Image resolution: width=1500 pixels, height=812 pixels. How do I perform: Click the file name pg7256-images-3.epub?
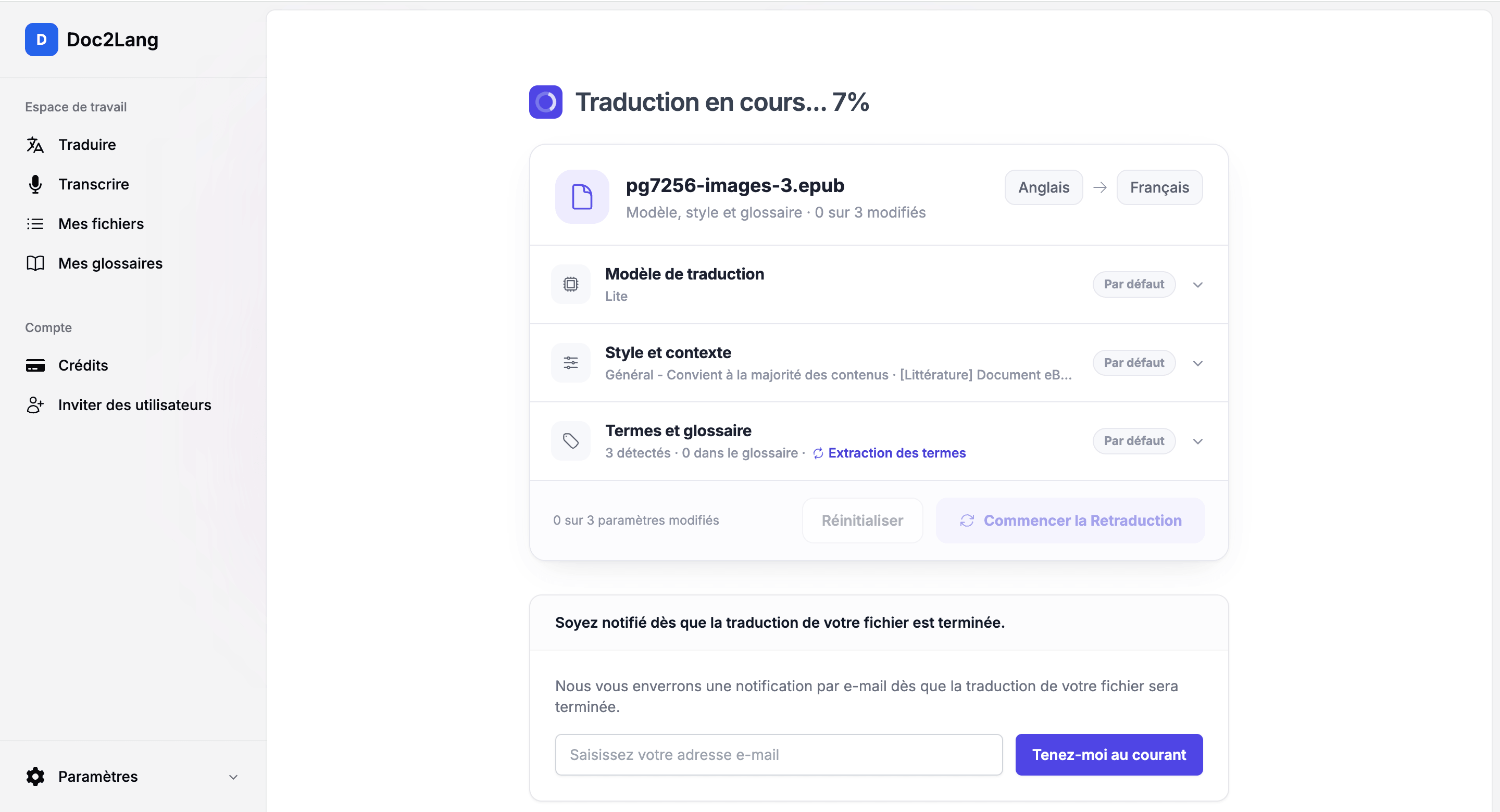point(735,186)
